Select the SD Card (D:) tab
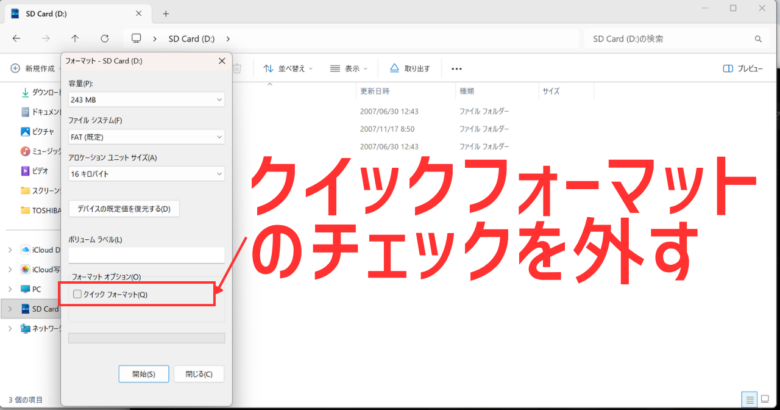The height and width of the screenshot is (410, 780). [x=77, y=13]
